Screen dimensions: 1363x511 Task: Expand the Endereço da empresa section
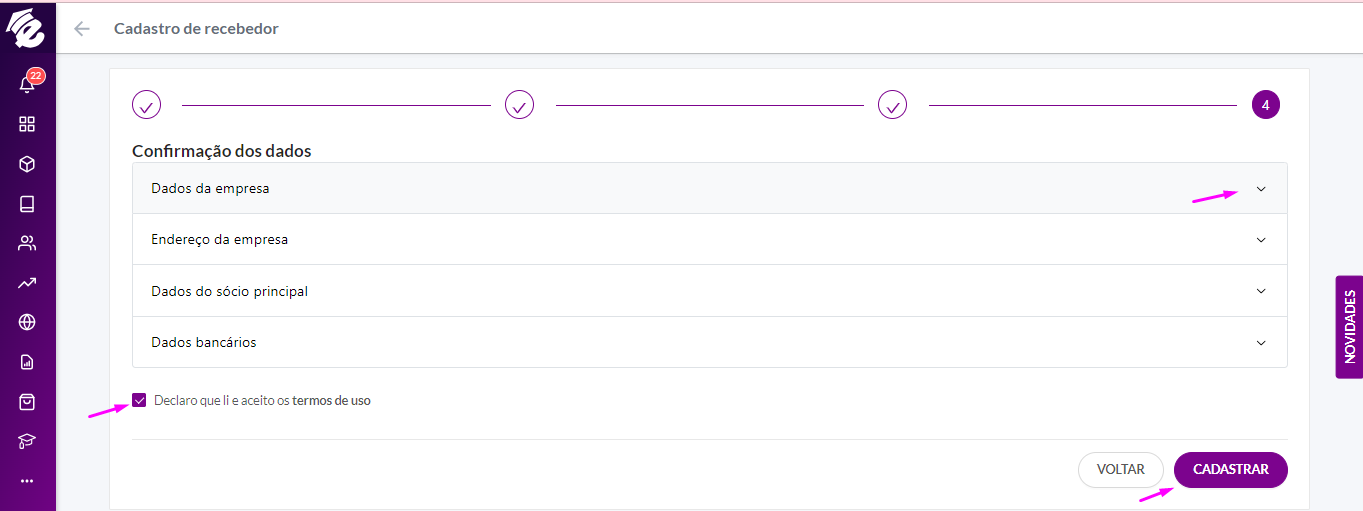[710, 240]
